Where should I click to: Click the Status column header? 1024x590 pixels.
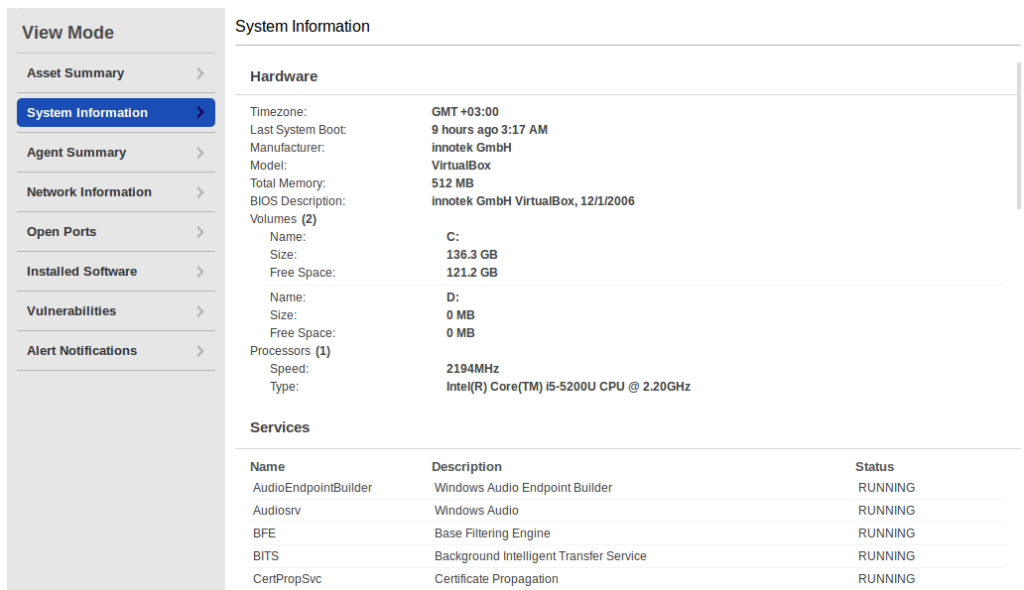(874, 466)
